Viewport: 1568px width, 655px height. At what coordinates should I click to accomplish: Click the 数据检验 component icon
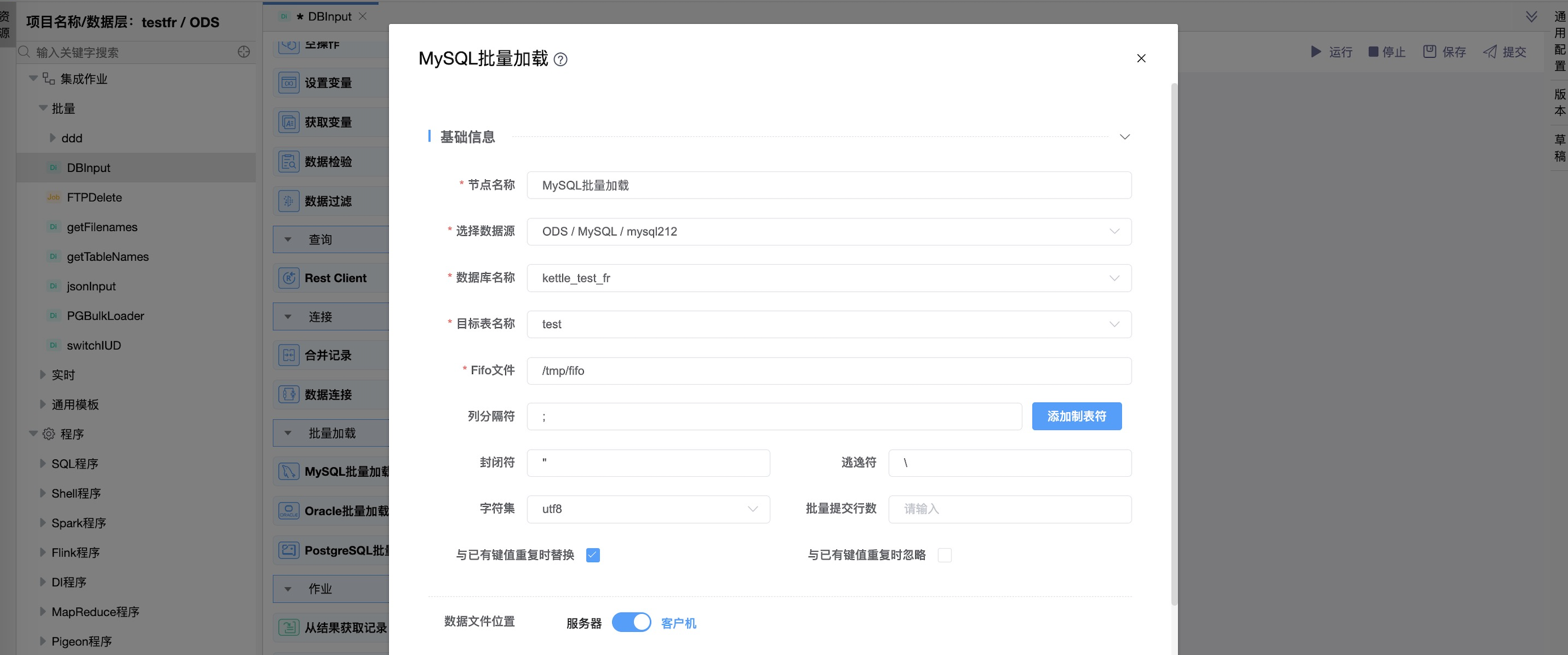point(288,162)
